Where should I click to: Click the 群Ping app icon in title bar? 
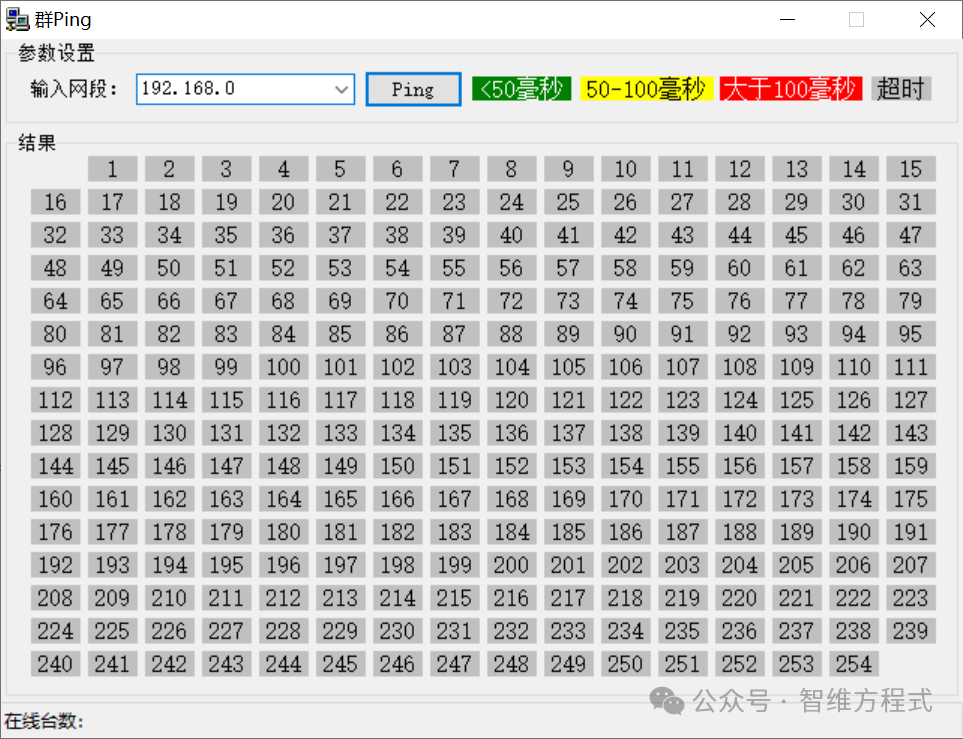(x=17, y=19)
